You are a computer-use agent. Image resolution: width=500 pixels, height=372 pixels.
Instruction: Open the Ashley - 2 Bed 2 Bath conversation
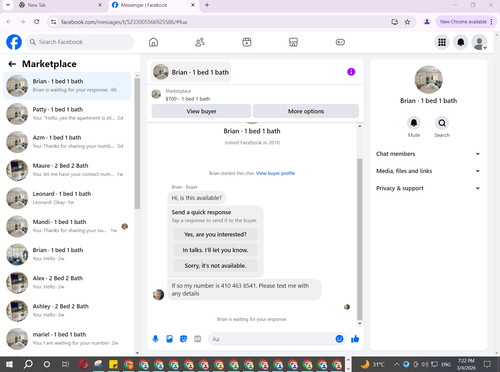(67, 310)
